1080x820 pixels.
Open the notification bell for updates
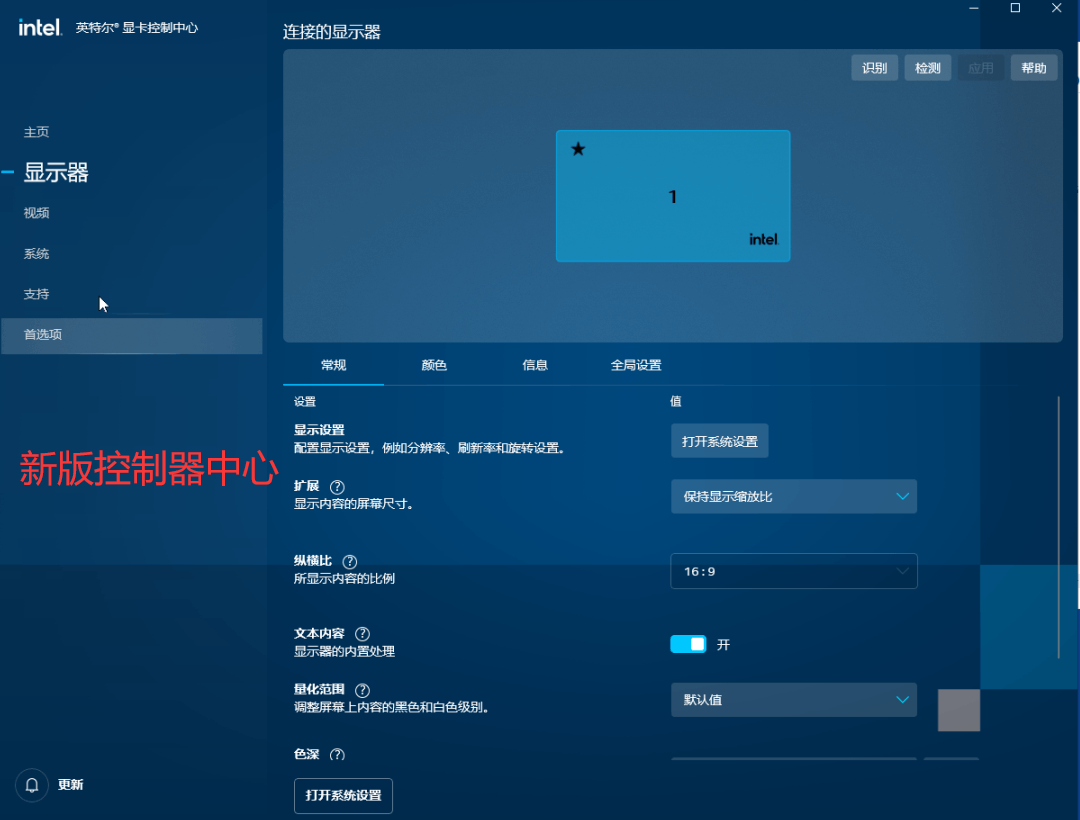pos(32,785)
